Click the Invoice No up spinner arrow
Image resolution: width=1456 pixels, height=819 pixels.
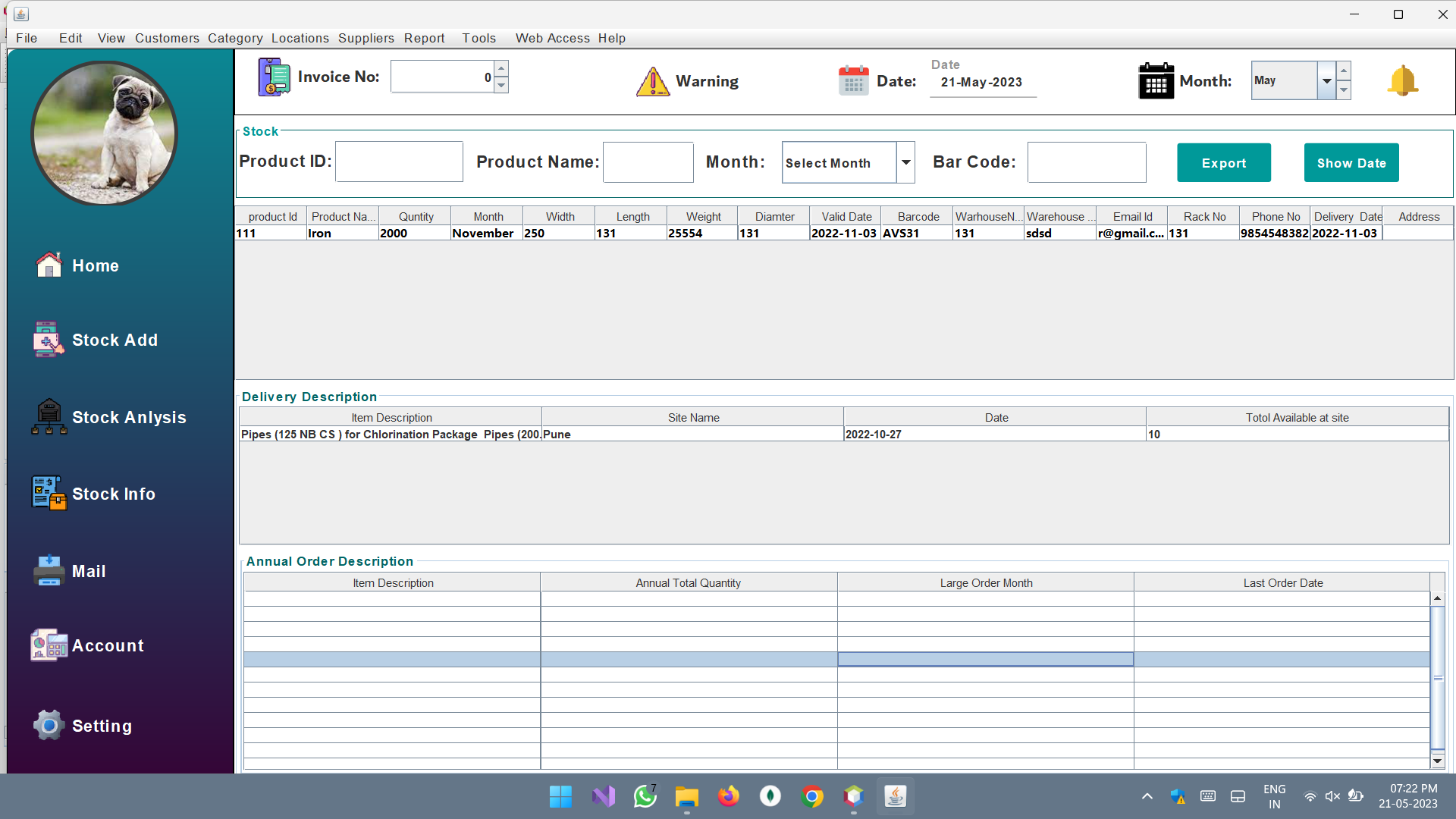pos(501,68)
